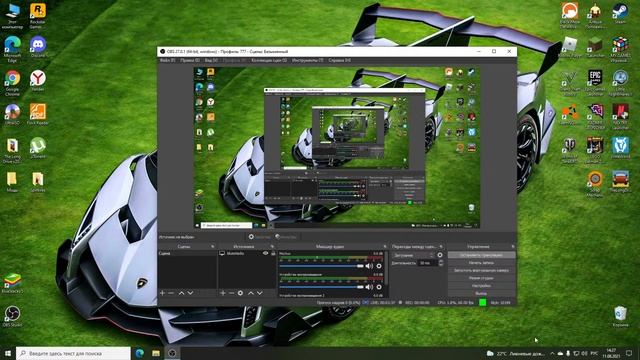This screenshot has height=360, width=640.
Task: Enable Studio Mode button
Action: coord(481,278)
